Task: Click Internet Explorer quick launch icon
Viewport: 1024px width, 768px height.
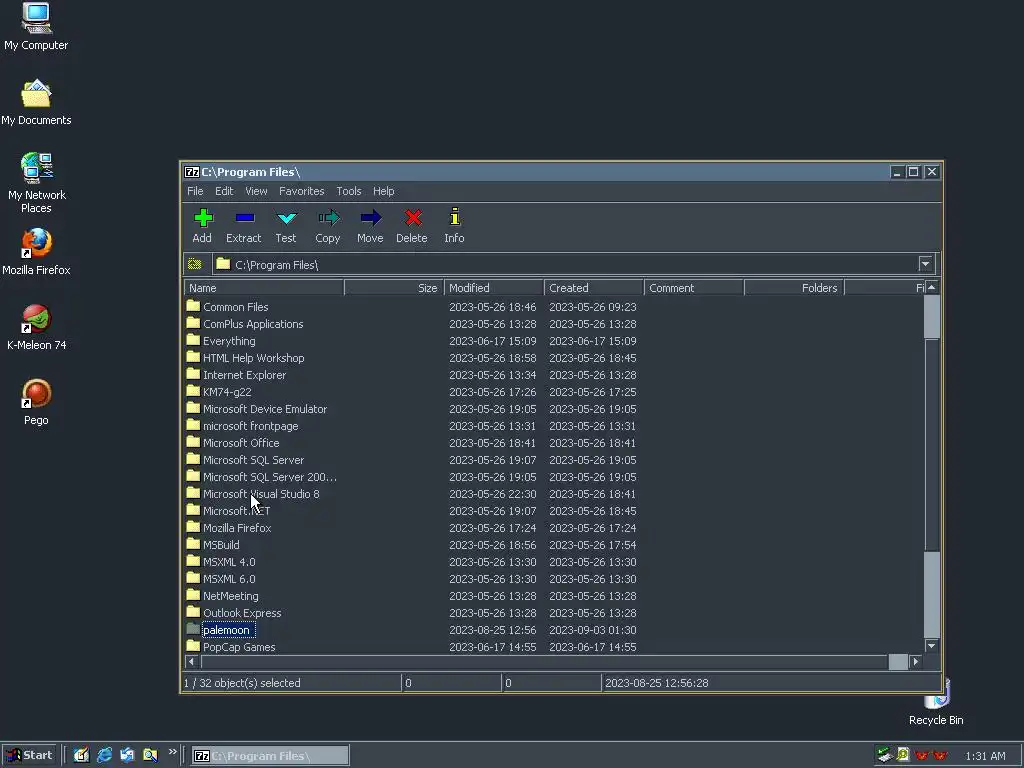Action: click(x=104, y=755)
